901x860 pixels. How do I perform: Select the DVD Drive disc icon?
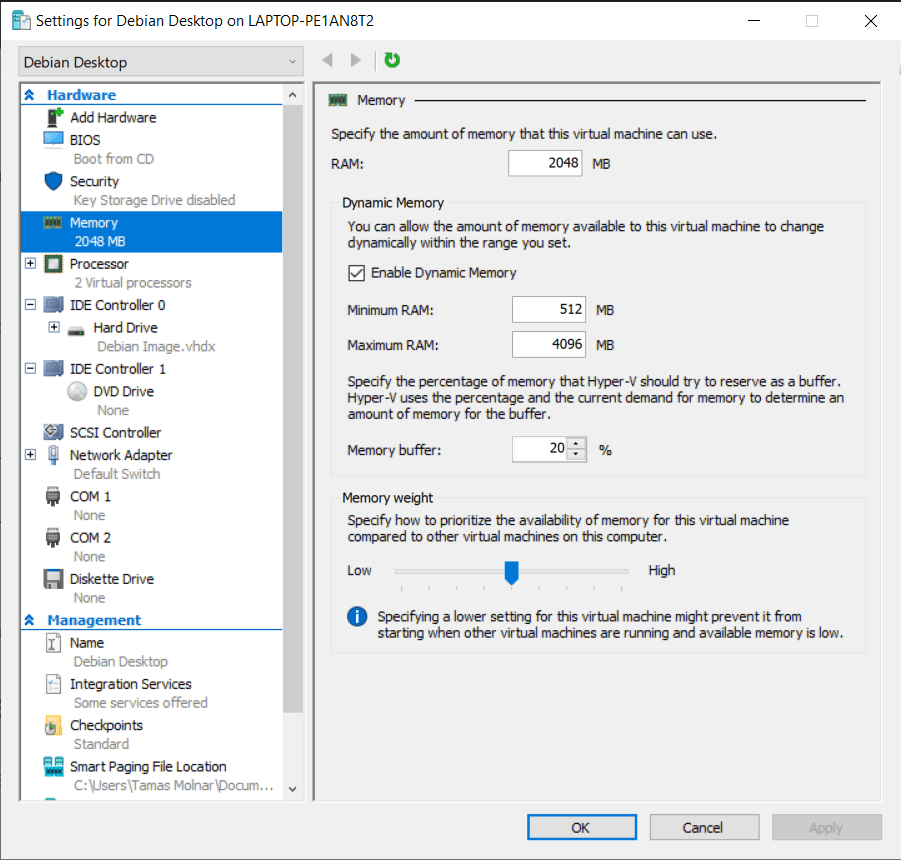click(x=77, y=392)
